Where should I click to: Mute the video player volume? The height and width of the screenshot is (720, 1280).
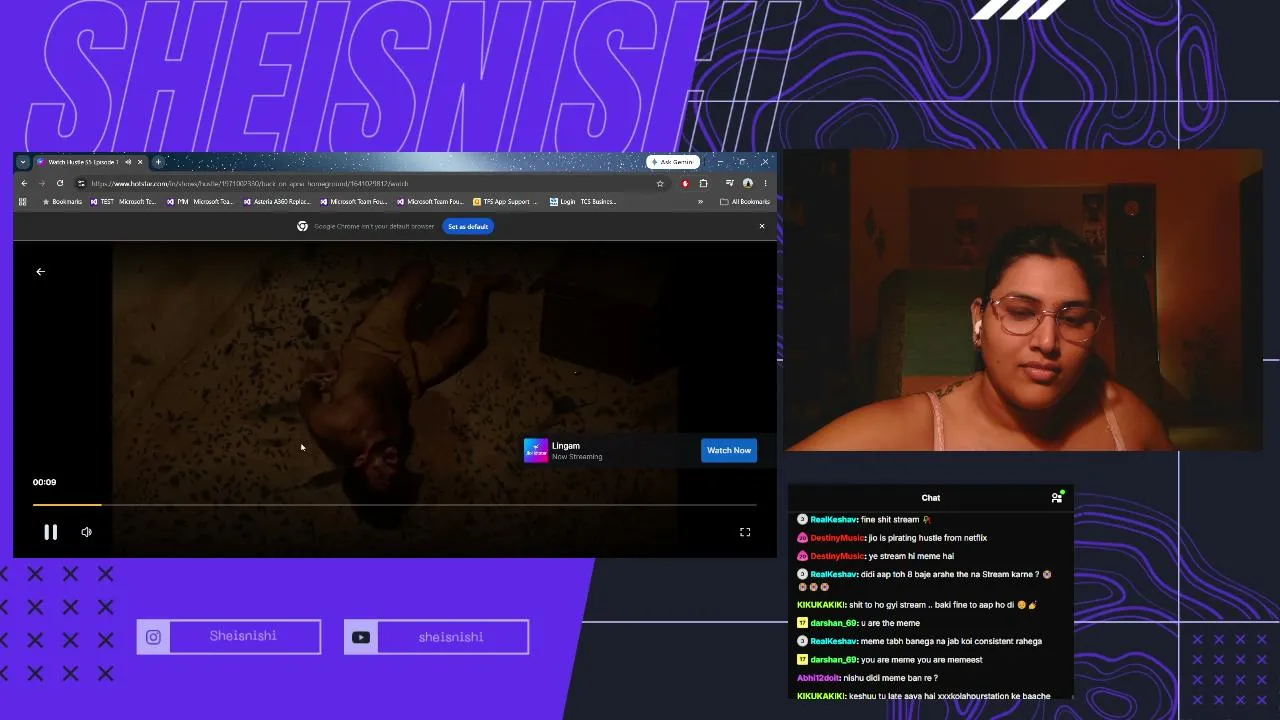click(x=87, y=532)
